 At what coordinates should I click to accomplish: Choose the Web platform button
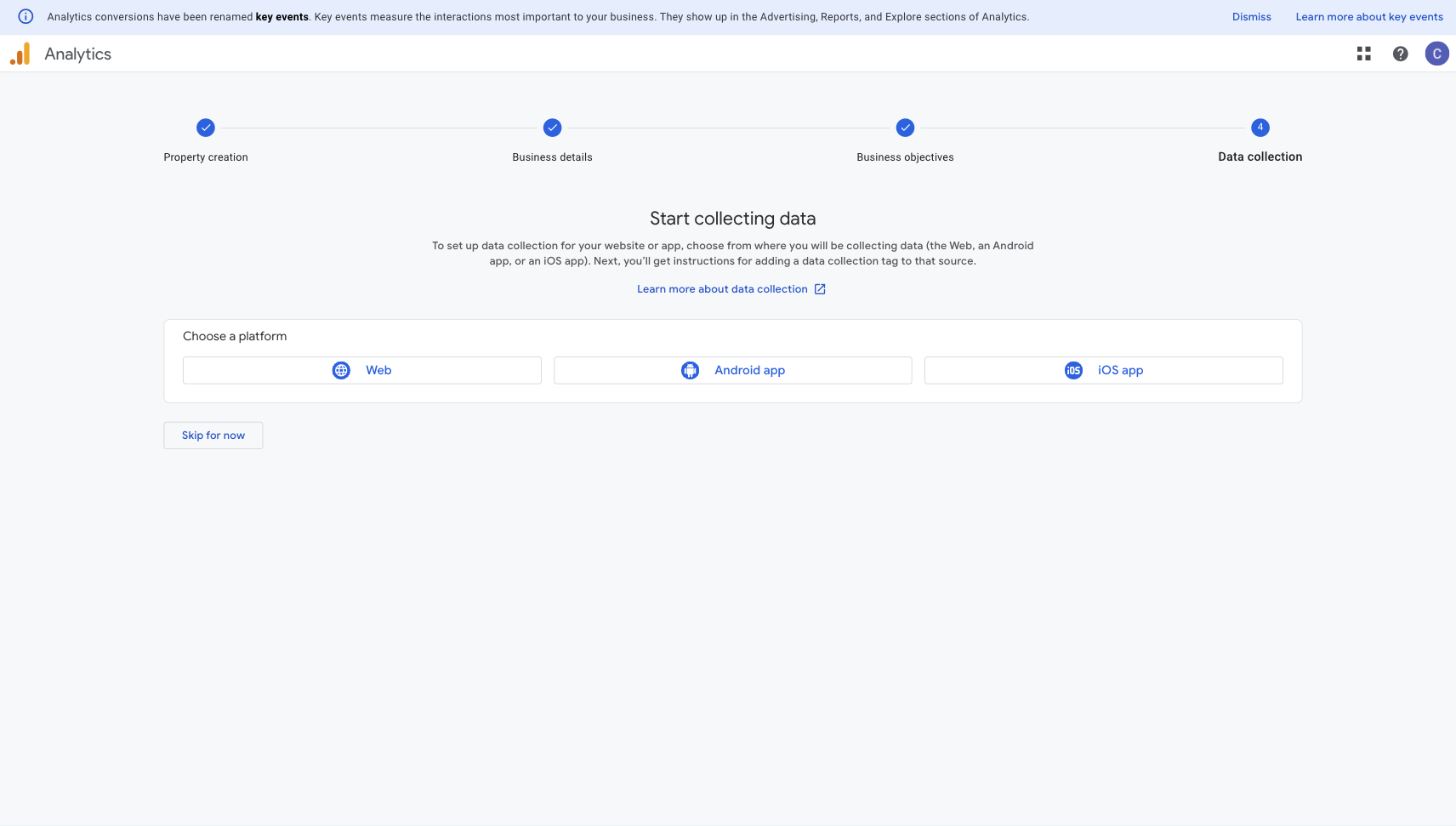point(361,370)
